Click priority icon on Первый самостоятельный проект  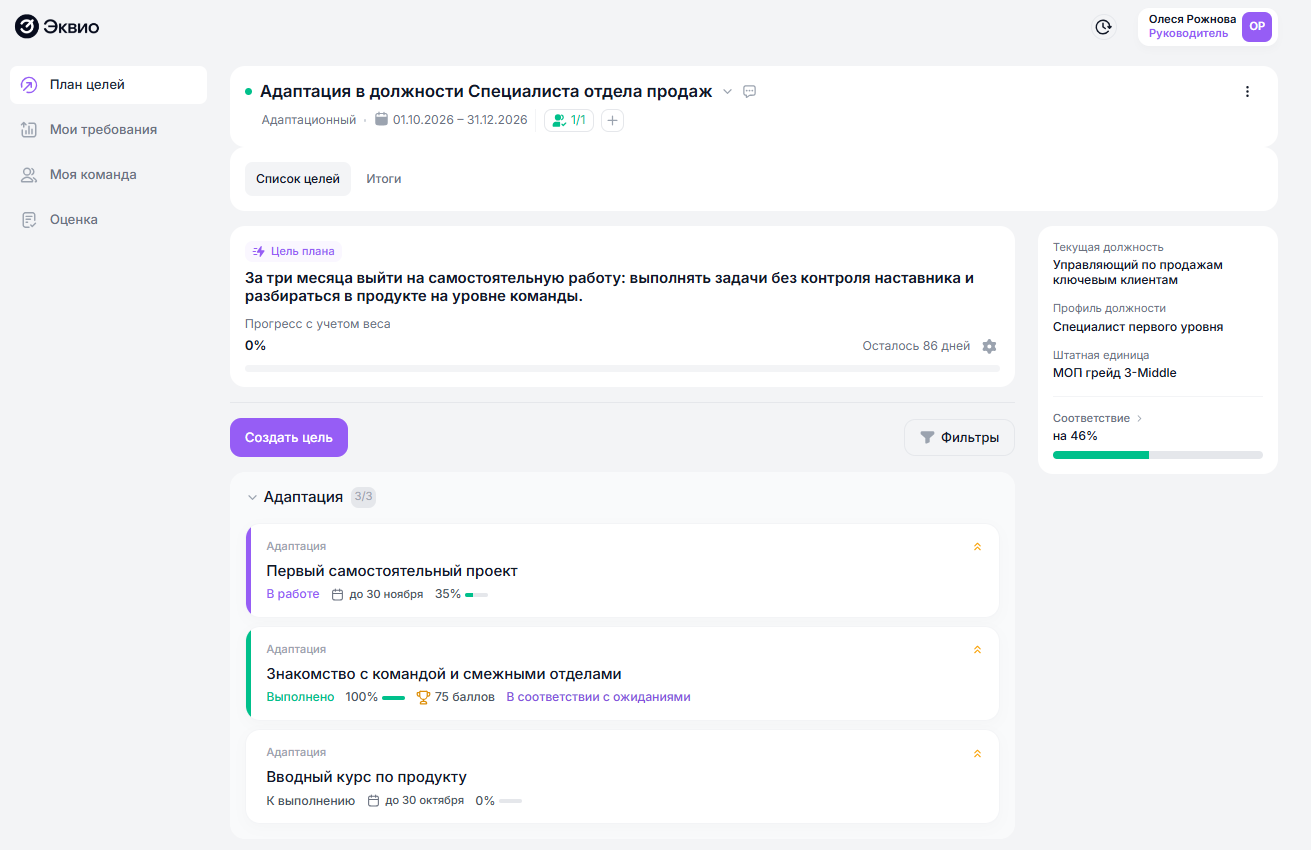pos(977,546)
